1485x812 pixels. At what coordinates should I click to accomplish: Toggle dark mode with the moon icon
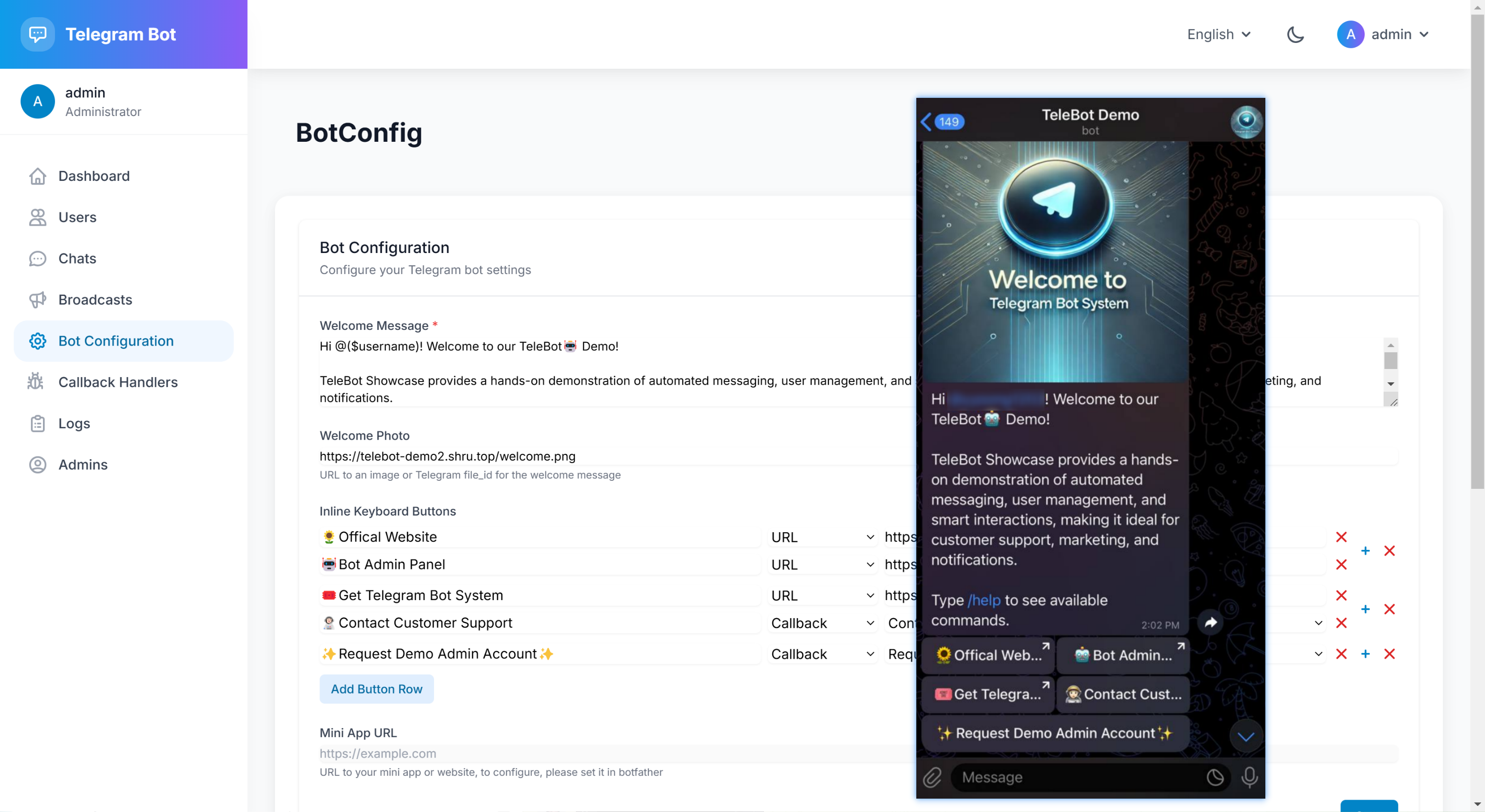(1295, 34)
